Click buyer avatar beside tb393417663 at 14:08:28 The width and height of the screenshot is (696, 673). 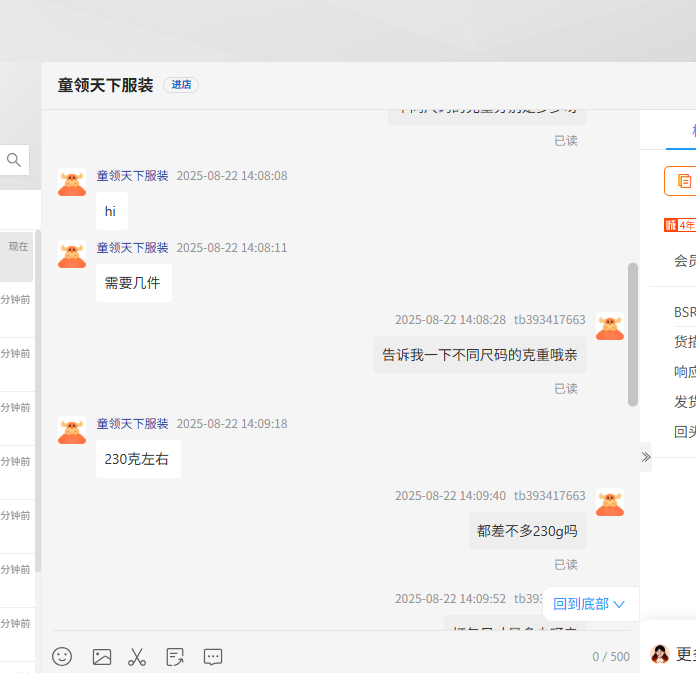tap(610, 327)
